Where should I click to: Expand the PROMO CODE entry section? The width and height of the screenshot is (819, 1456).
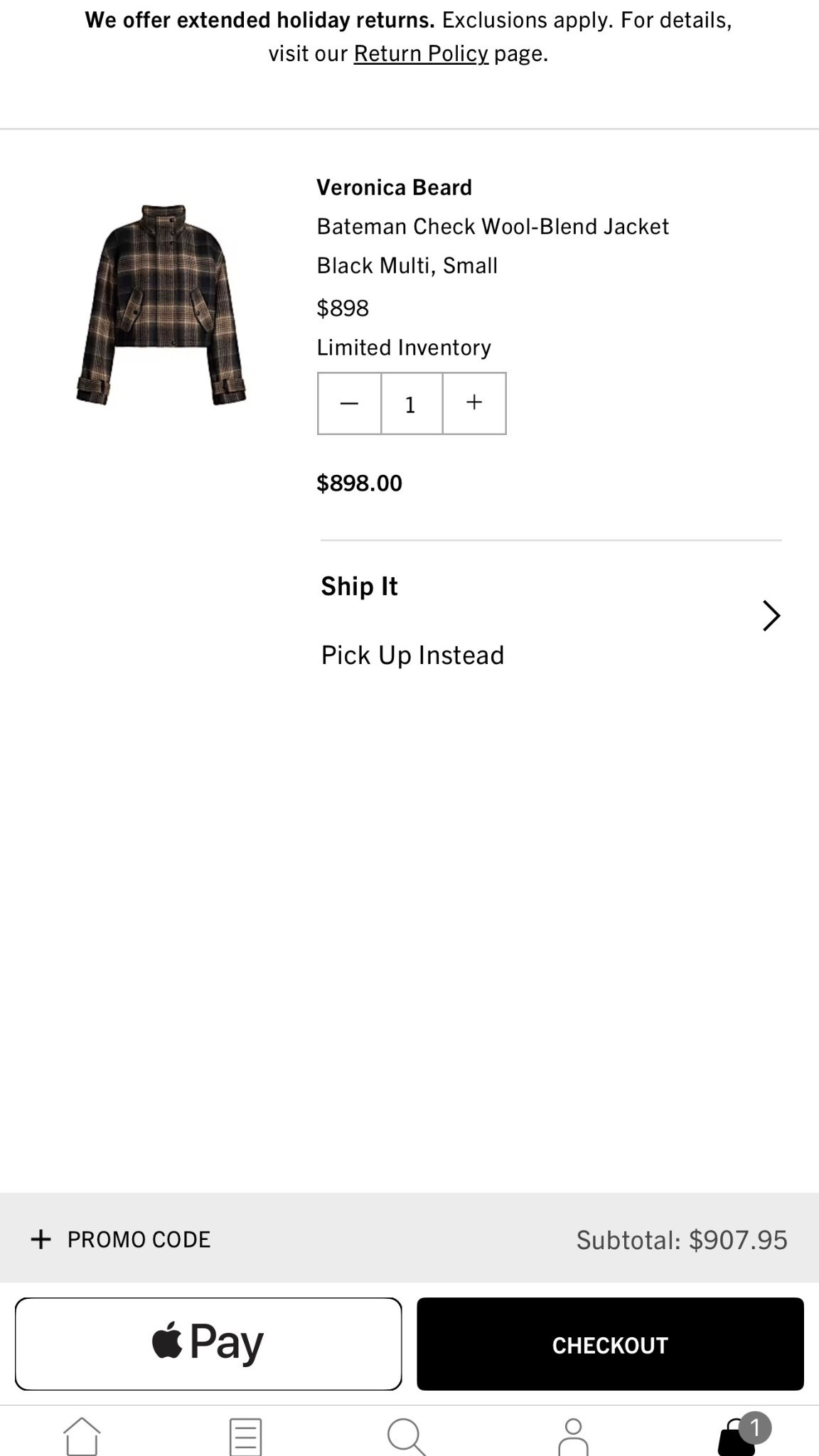tap(139, 1239)
